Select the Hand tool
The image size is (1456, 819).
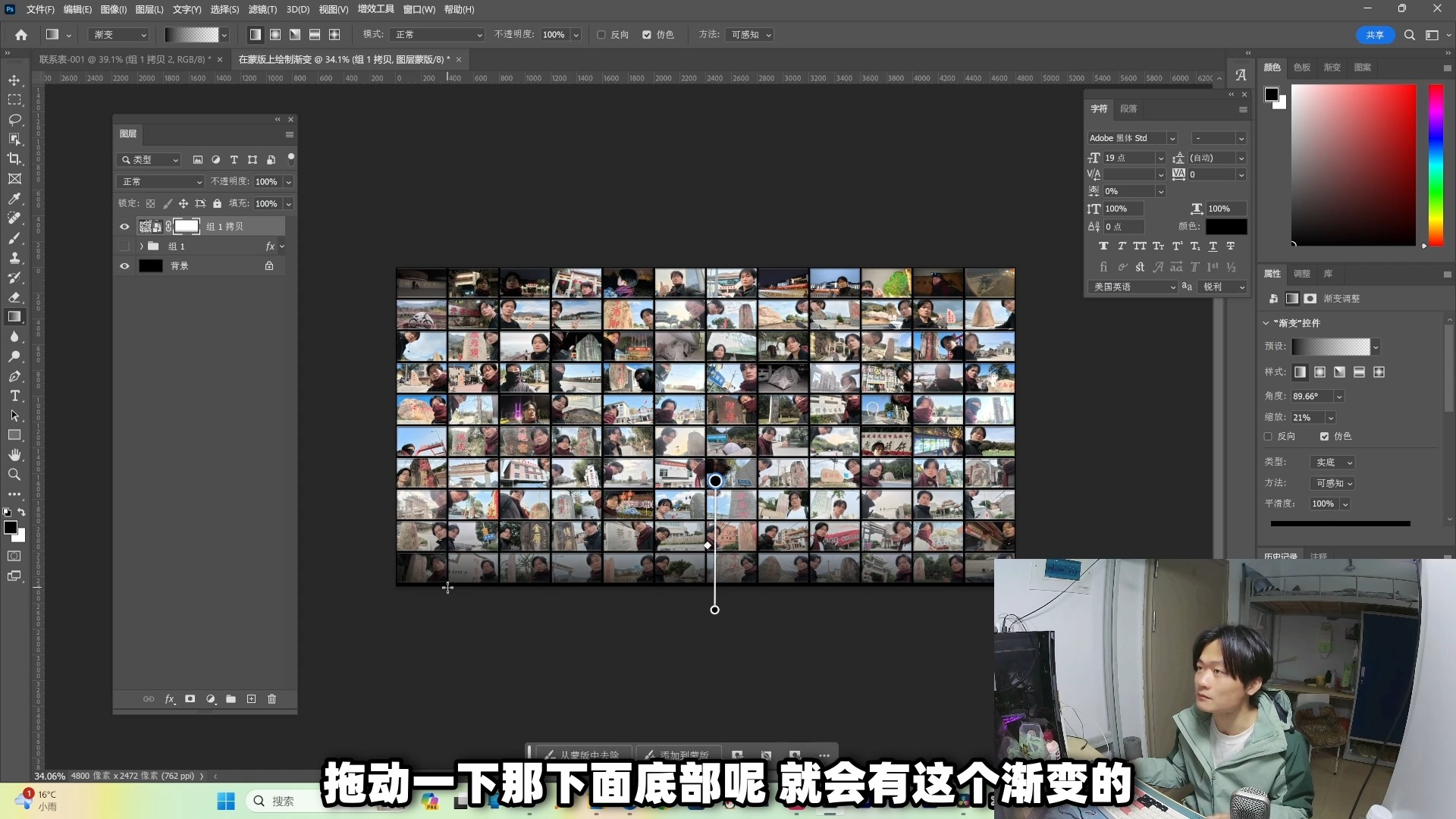tap(14, 455)
